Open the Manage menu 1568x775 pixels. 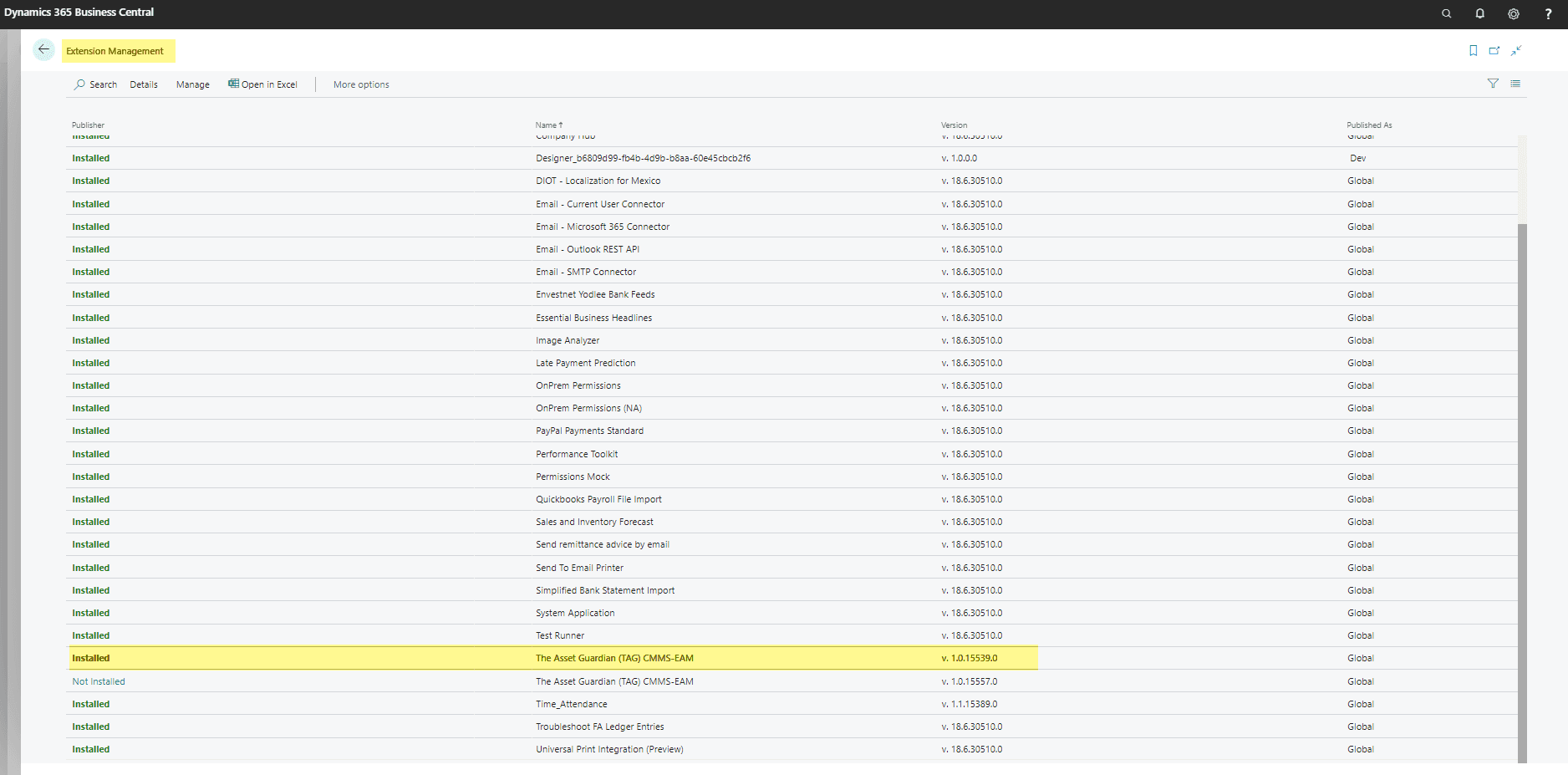(193, 84)
